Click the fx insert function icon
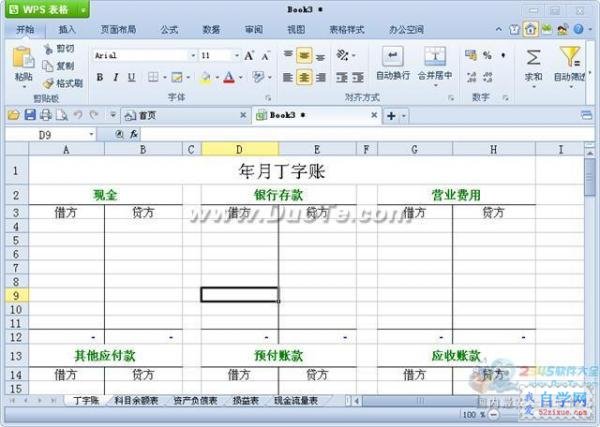The image size is (600, 427). [x=134, y=134]
